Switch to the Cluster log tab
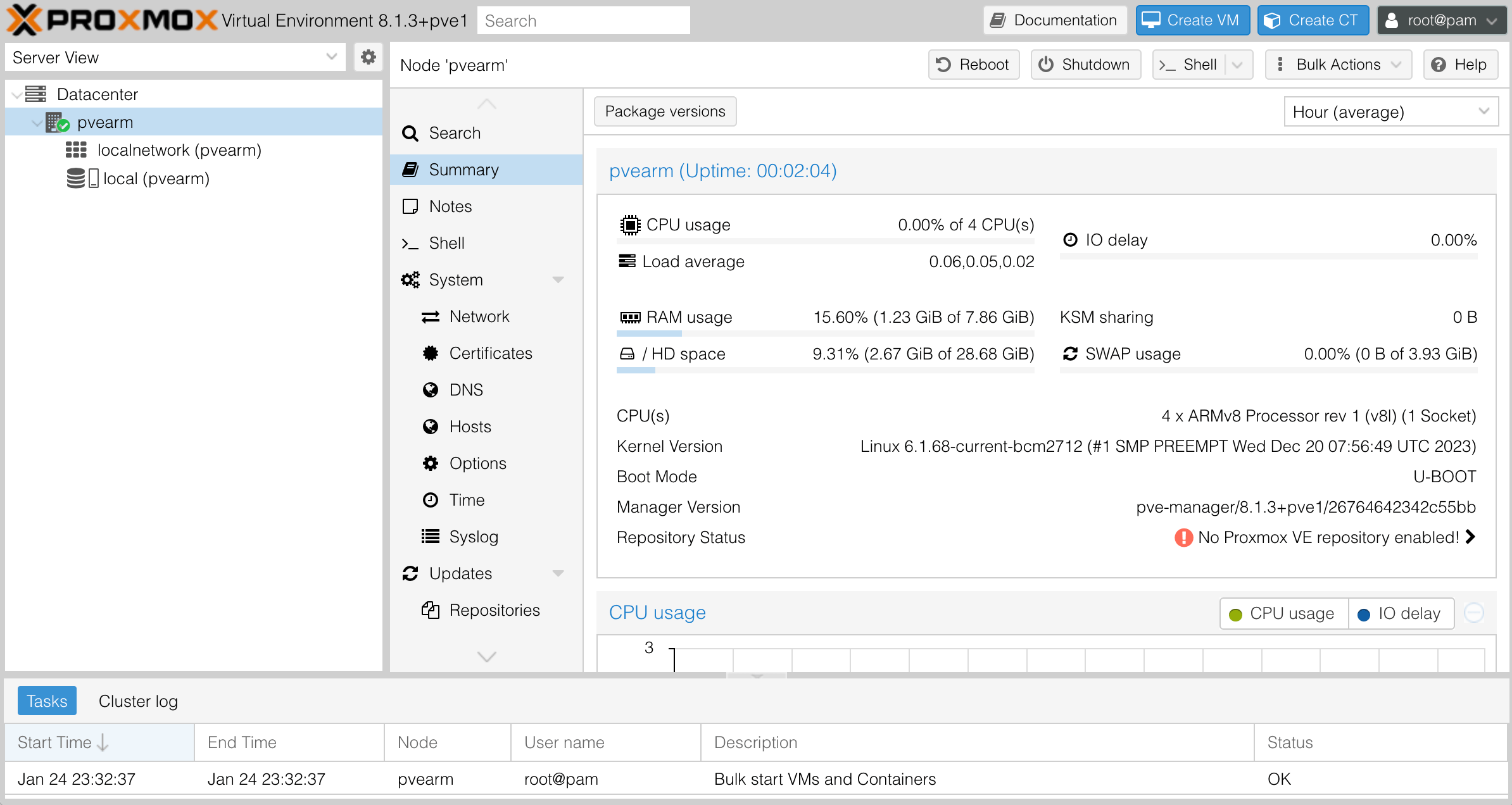 [138, 701]
